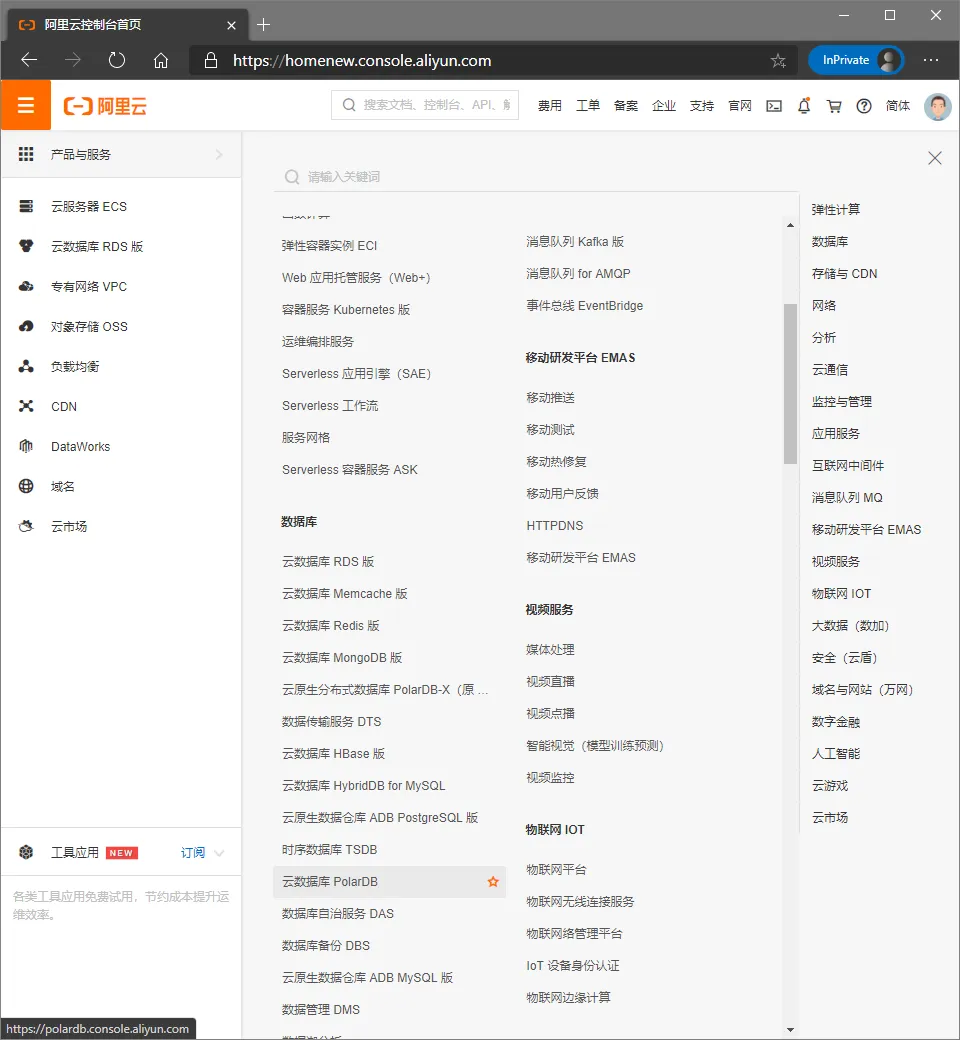Viewport: 960px width, 1040px height.
Task: Jump to 弹性计算 category
Action: coord(835,210)
